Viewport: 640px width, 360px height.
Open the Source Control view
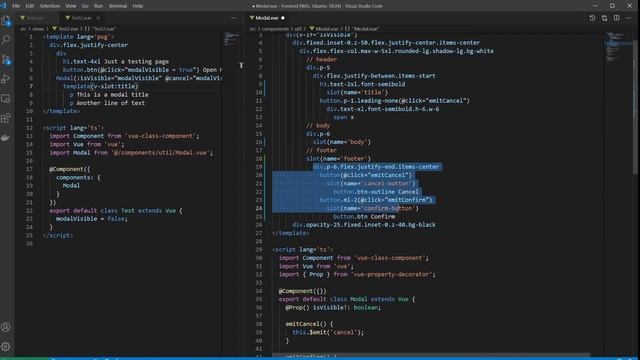[x=6, y=60]
